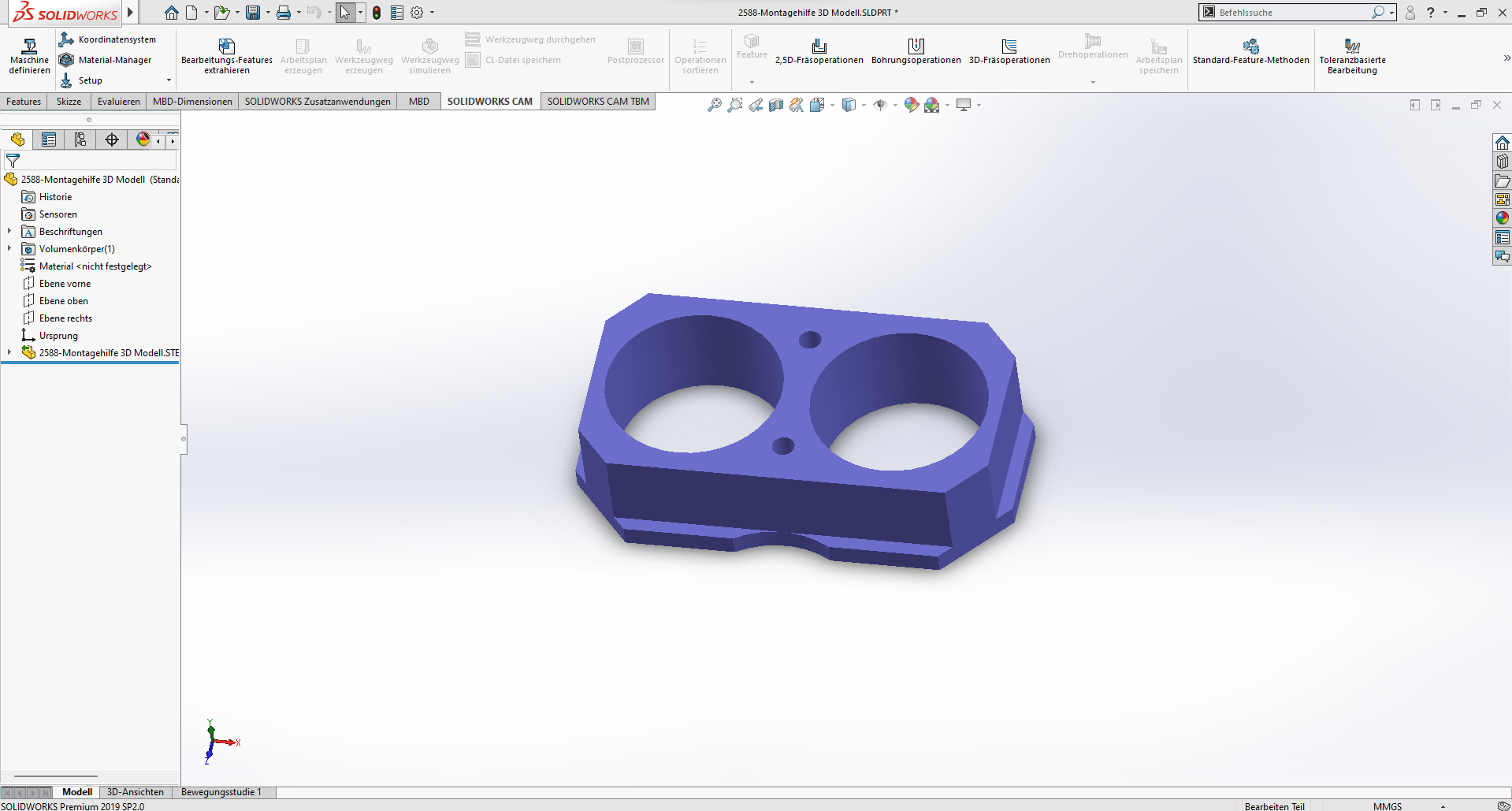Open Appearances task pane color ball

[x=1503, y=218]
